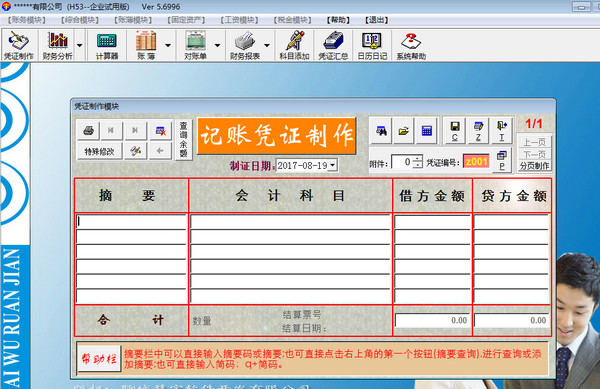Click the delete-row icon with red X

(x=161, y=131)
